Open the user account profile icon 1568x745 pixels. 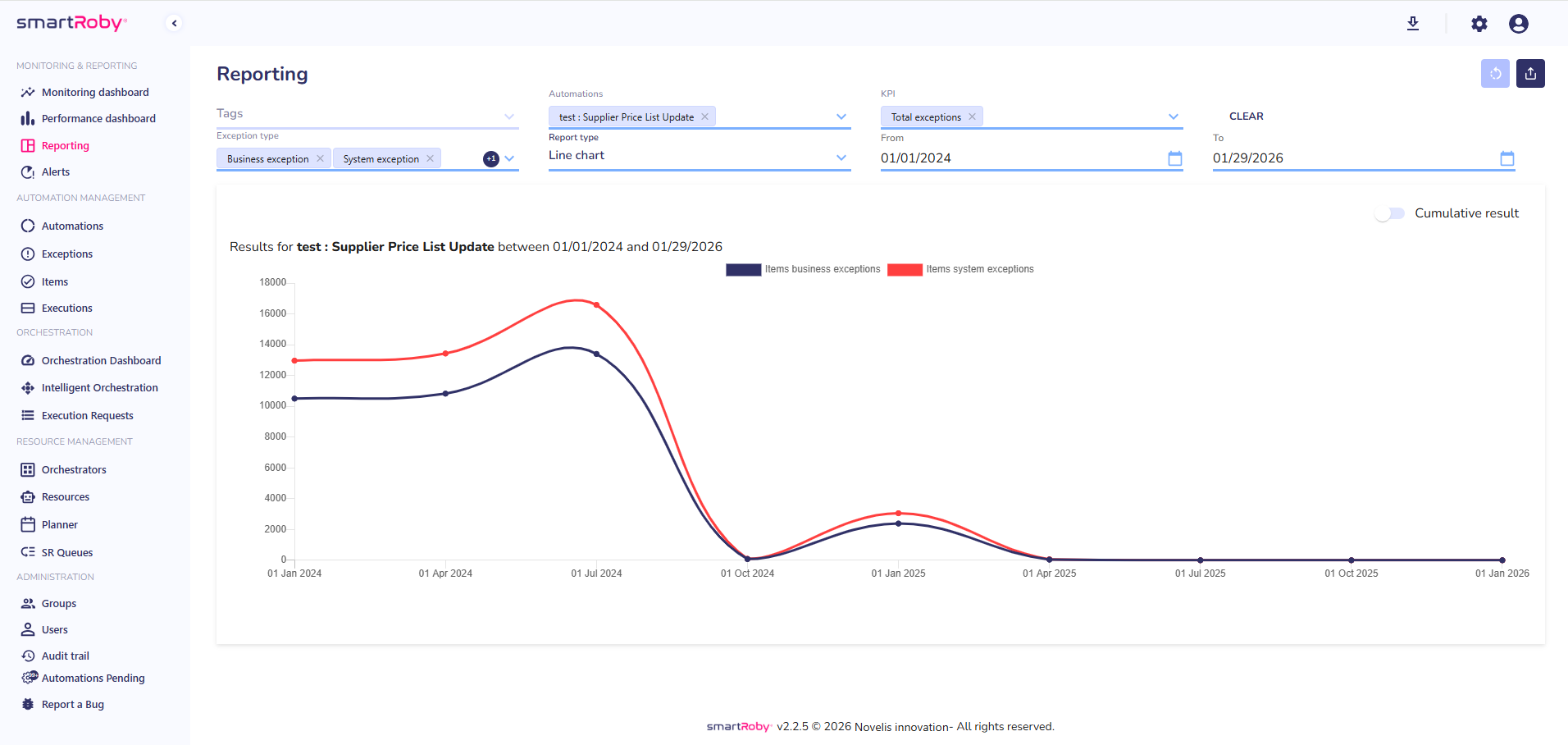pos(1518,24)
